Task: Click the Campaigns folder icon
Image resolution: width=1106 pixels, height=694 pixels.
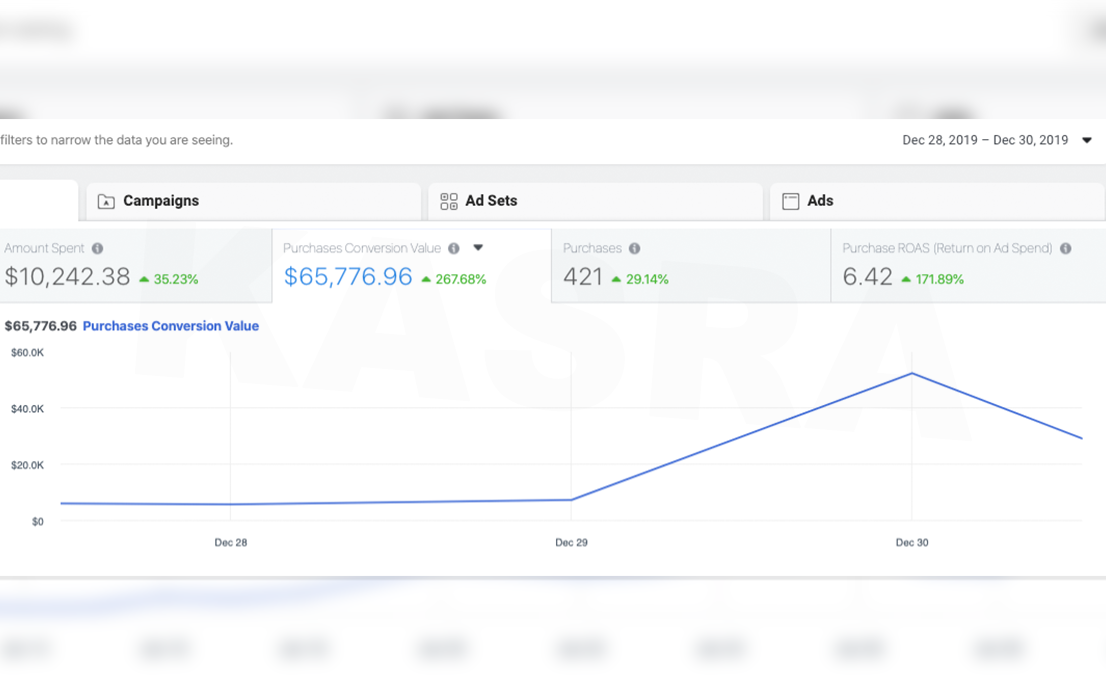Action: 106,201
